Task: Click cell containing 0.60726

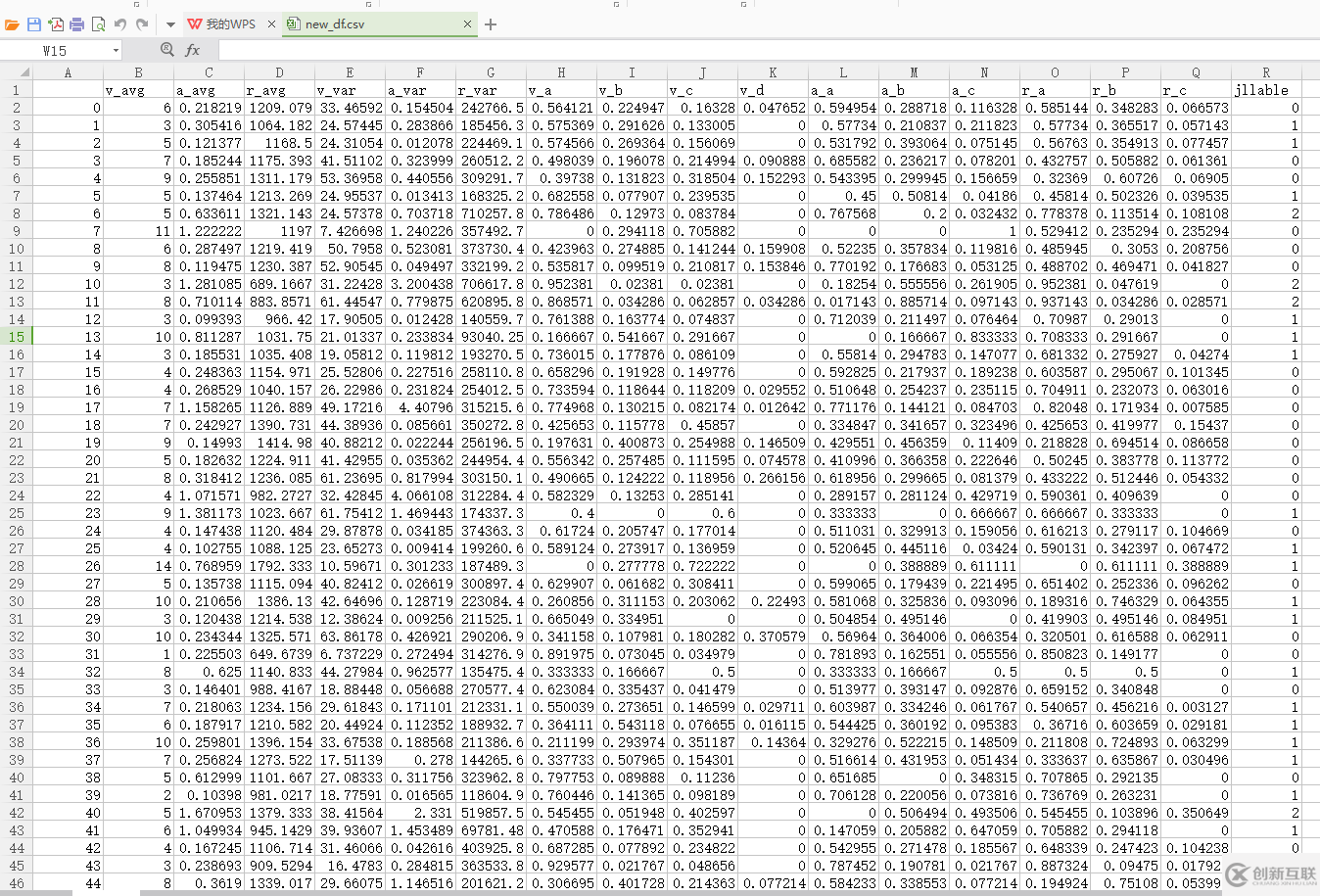Action: 1125,178
